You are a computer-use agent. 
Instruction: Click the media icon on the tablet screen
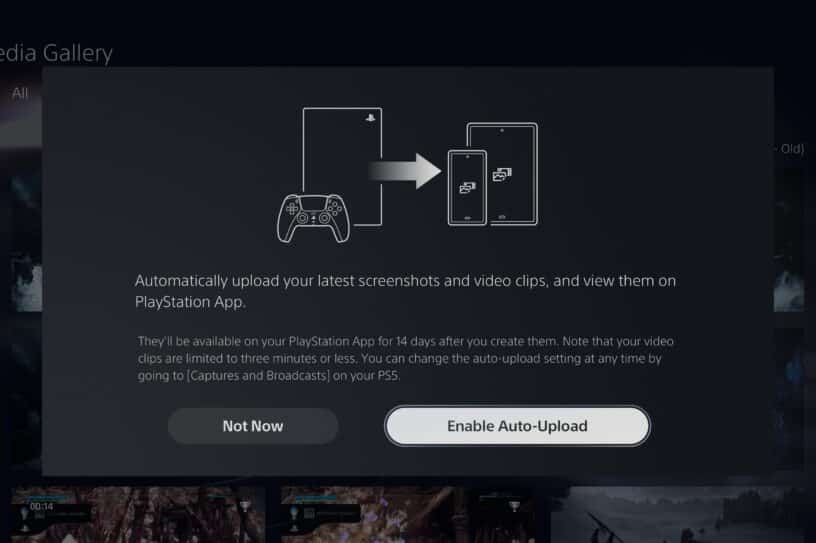[502, 174]
